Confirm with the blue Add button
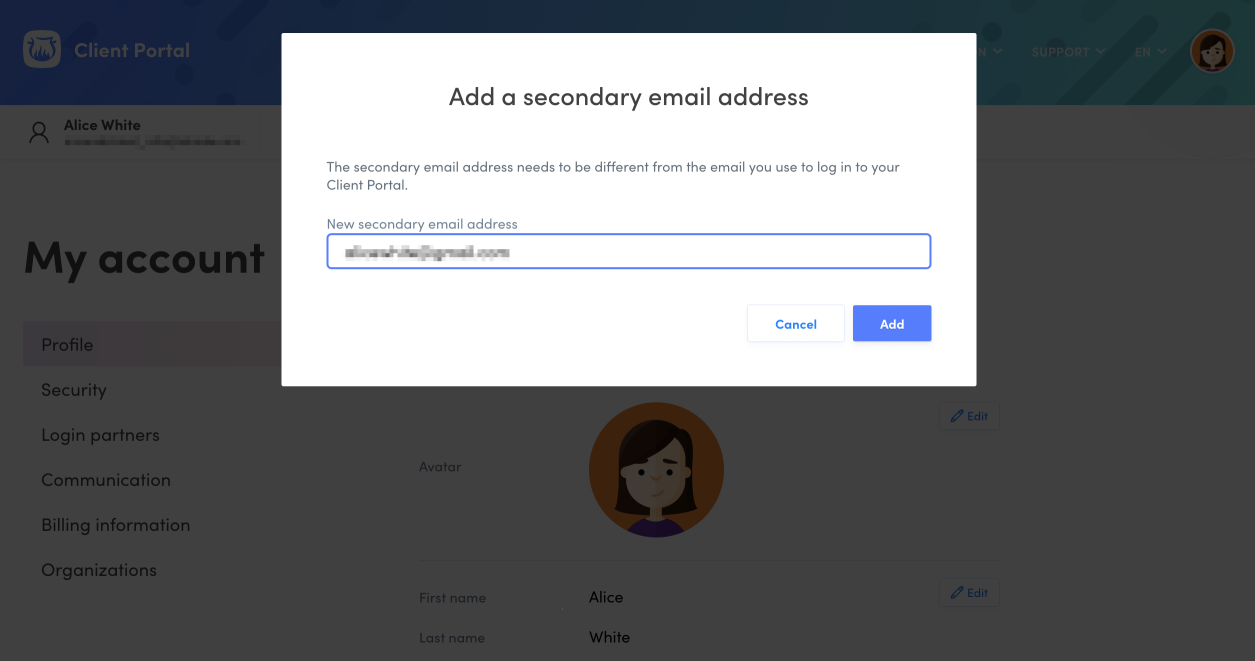Screen dimensions: 1255x661 click(891, 324)
